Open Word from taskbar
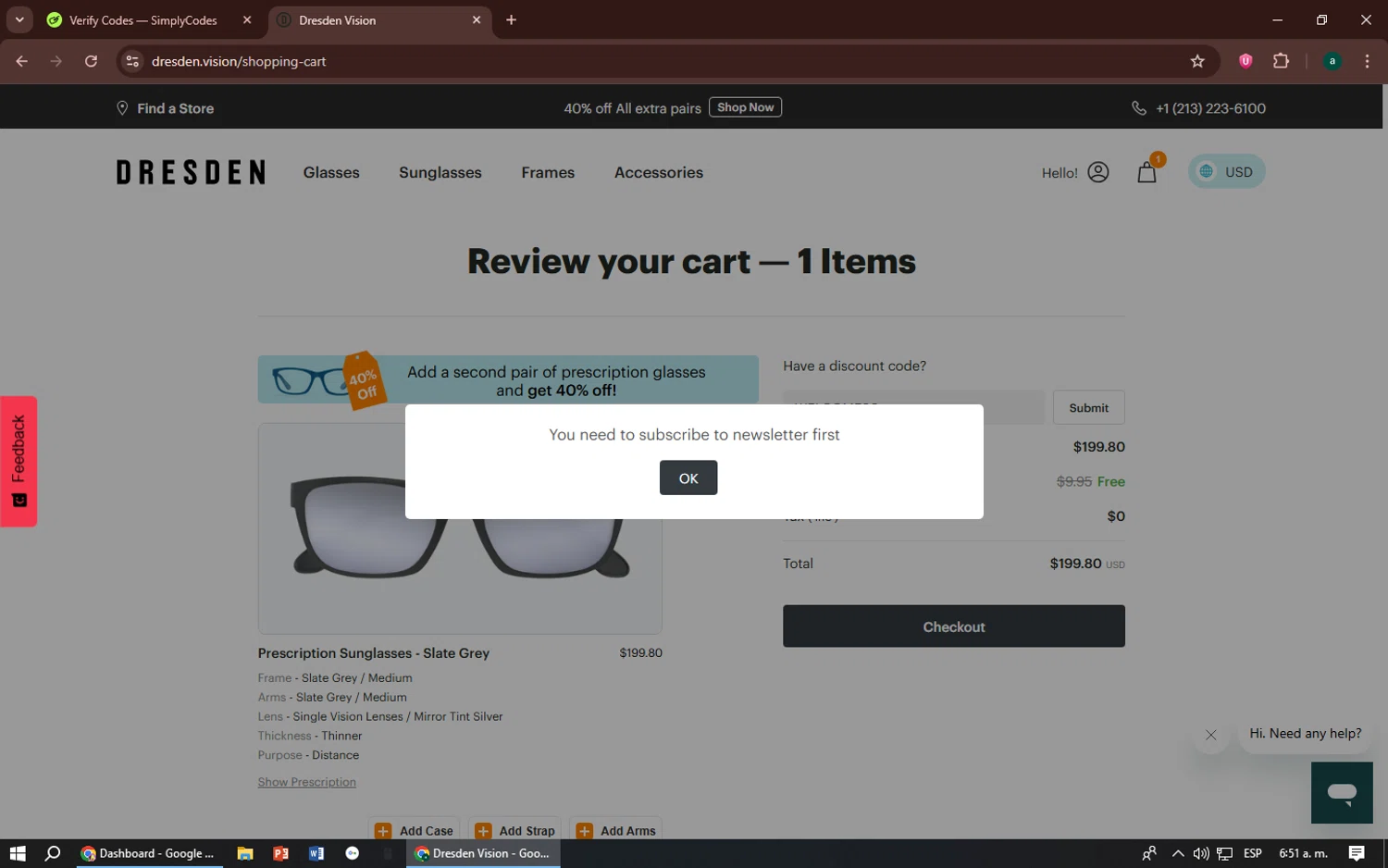 pyautogui.click(x=316, y=853)
